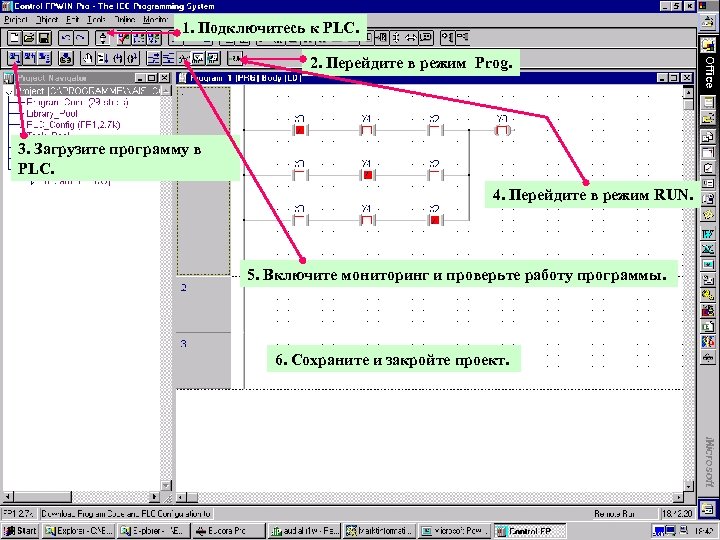Click FP1 2.7k status bar field

click(x=20, y=514)
